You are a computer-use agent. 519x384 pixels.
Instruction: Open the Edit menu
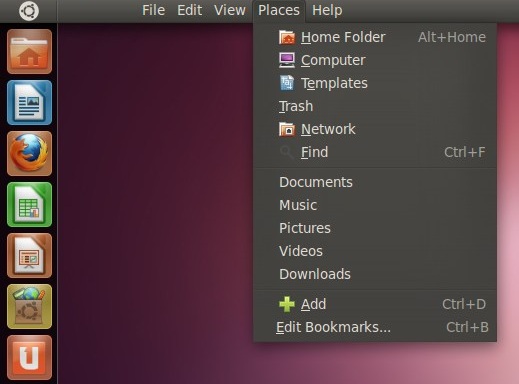189,10
